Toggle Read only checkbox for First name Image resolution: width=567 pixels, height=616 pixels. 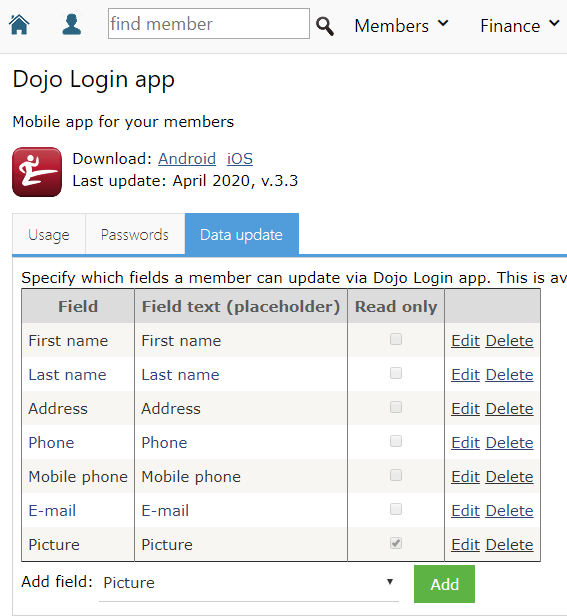pyautogui.click(x=396, y=339)
